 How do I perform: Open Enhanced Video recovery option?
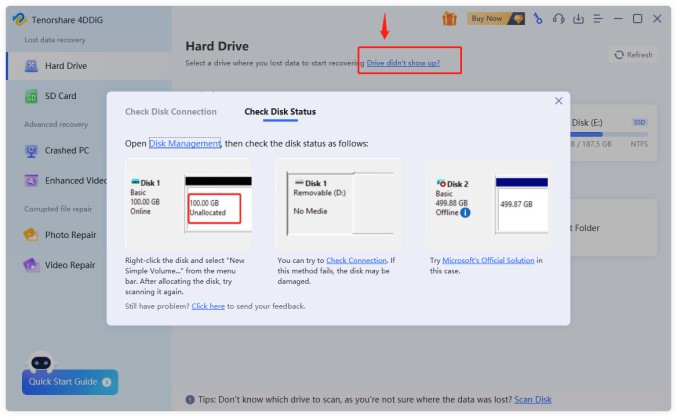pyautogui.click(x=66, y=180)
